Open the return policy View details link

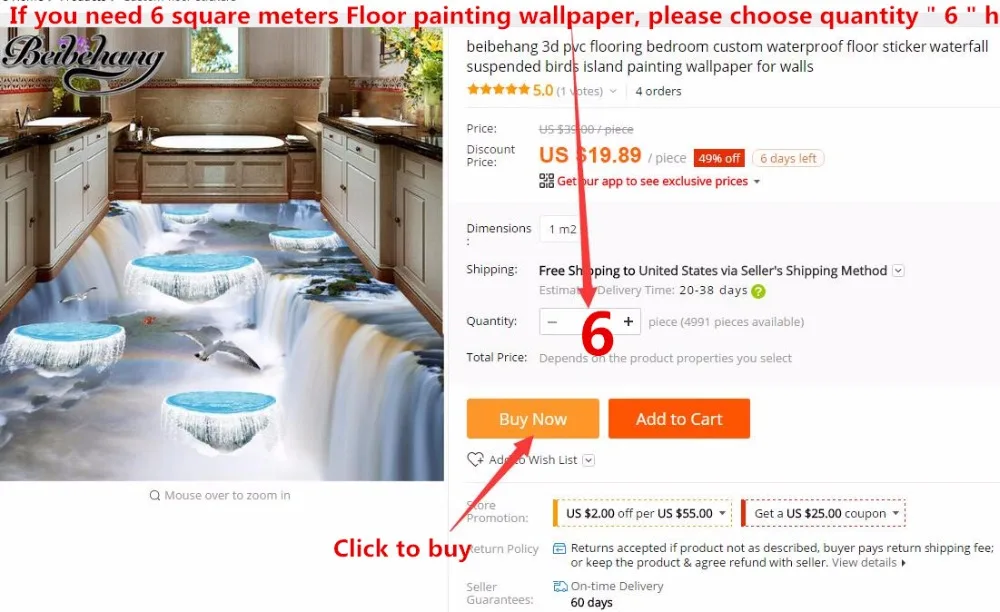[x=864, y=563]
